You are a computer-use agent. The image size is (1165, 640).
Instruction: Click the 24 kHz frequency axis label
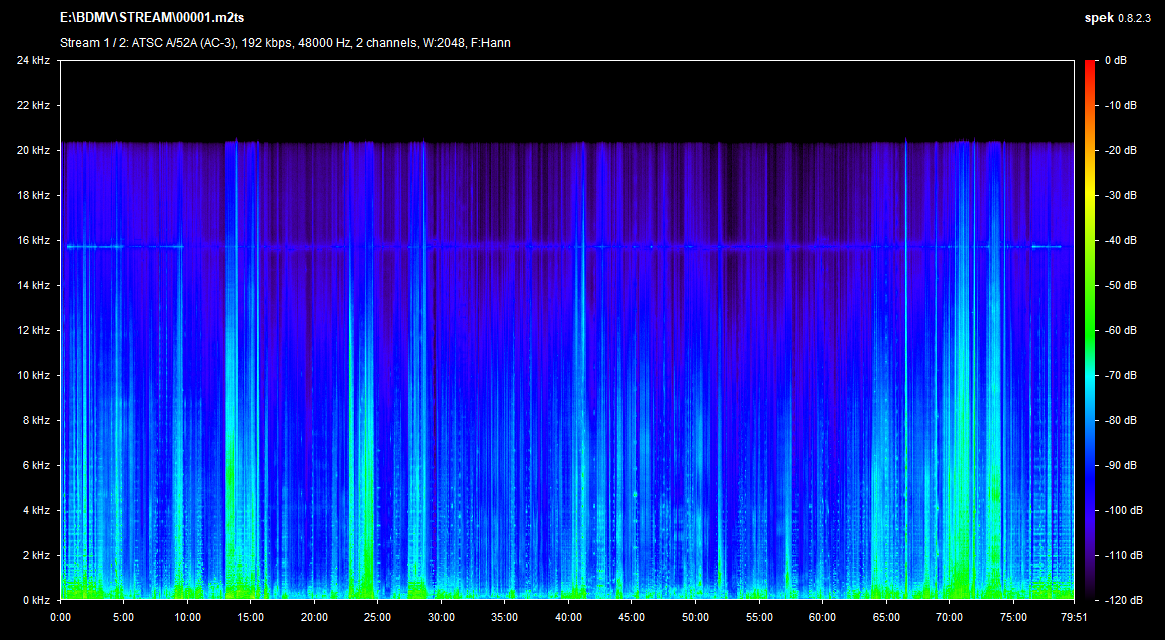tap(33, 61)
